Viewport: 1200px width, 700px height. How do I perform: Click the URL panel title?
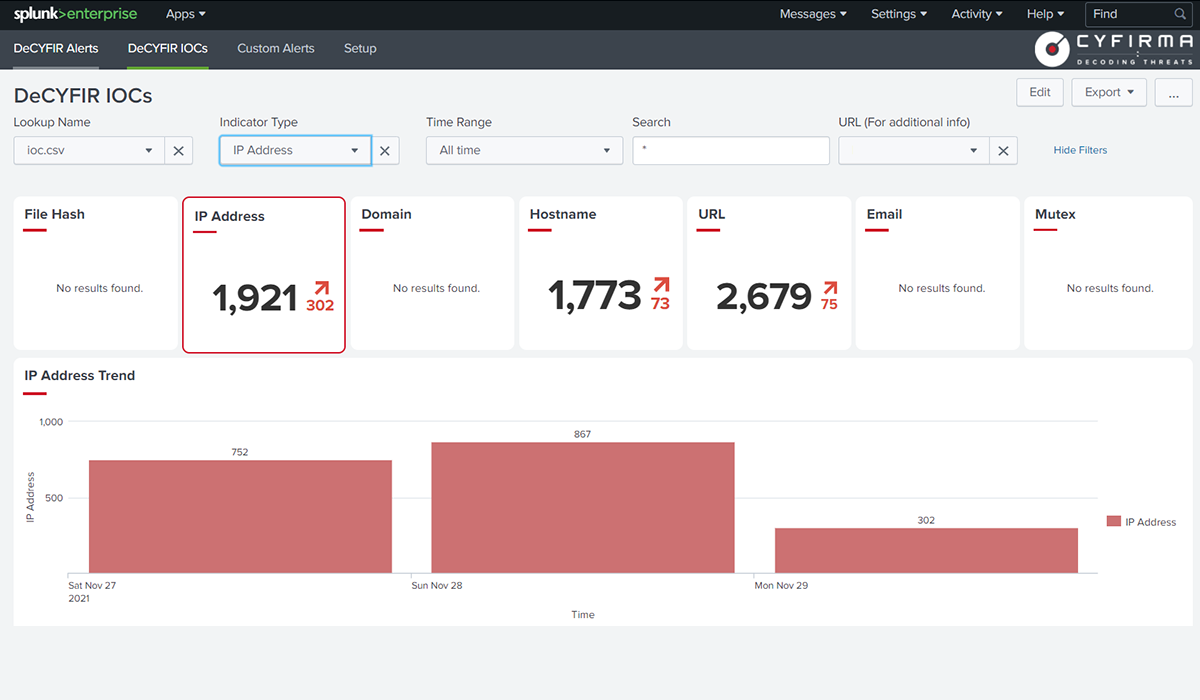pos(712,214)
